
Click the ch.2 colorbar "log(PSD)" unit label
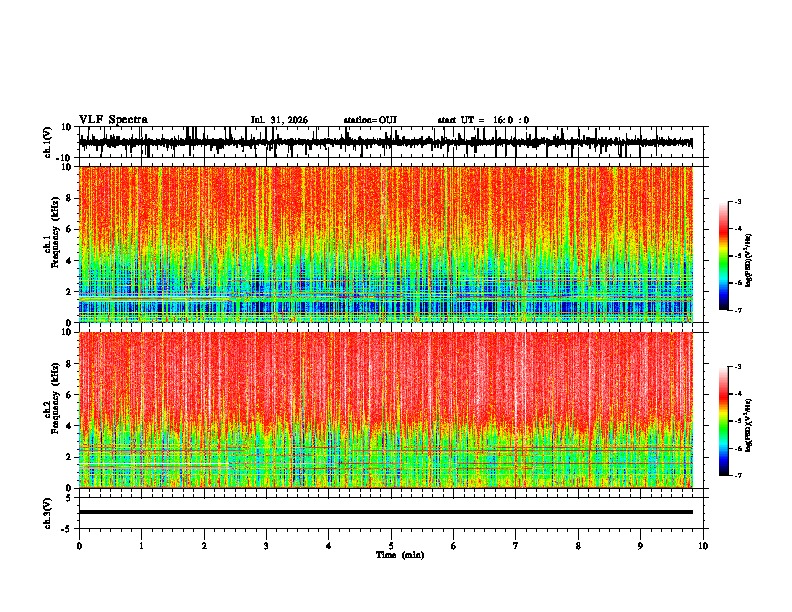749,425
